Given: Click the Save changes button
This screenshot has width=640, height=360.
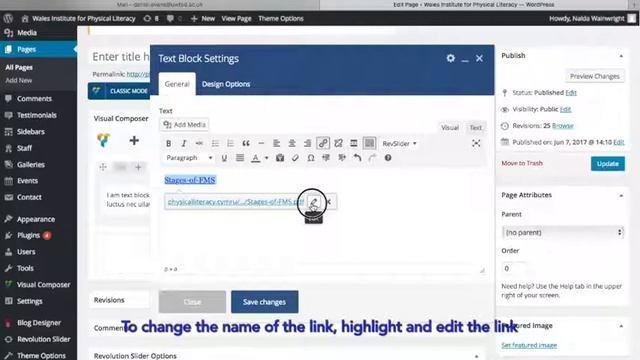Looking at the screenshot, I should (x=264, y=302).
